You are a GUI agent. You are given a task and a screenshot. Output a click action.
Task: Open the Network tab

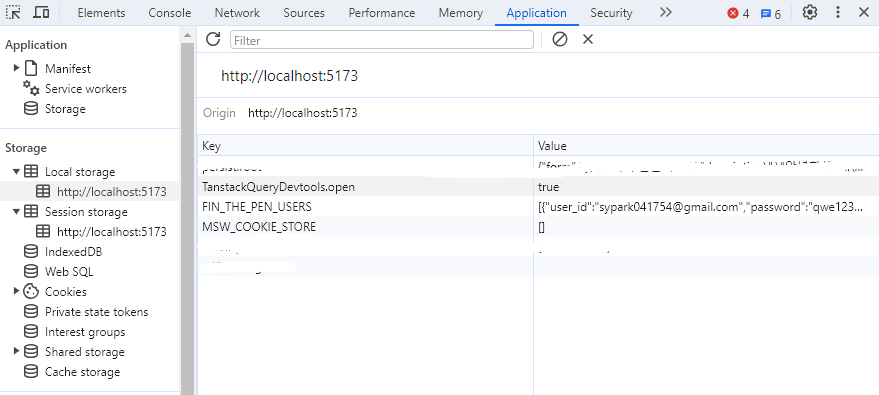[237, 13]
